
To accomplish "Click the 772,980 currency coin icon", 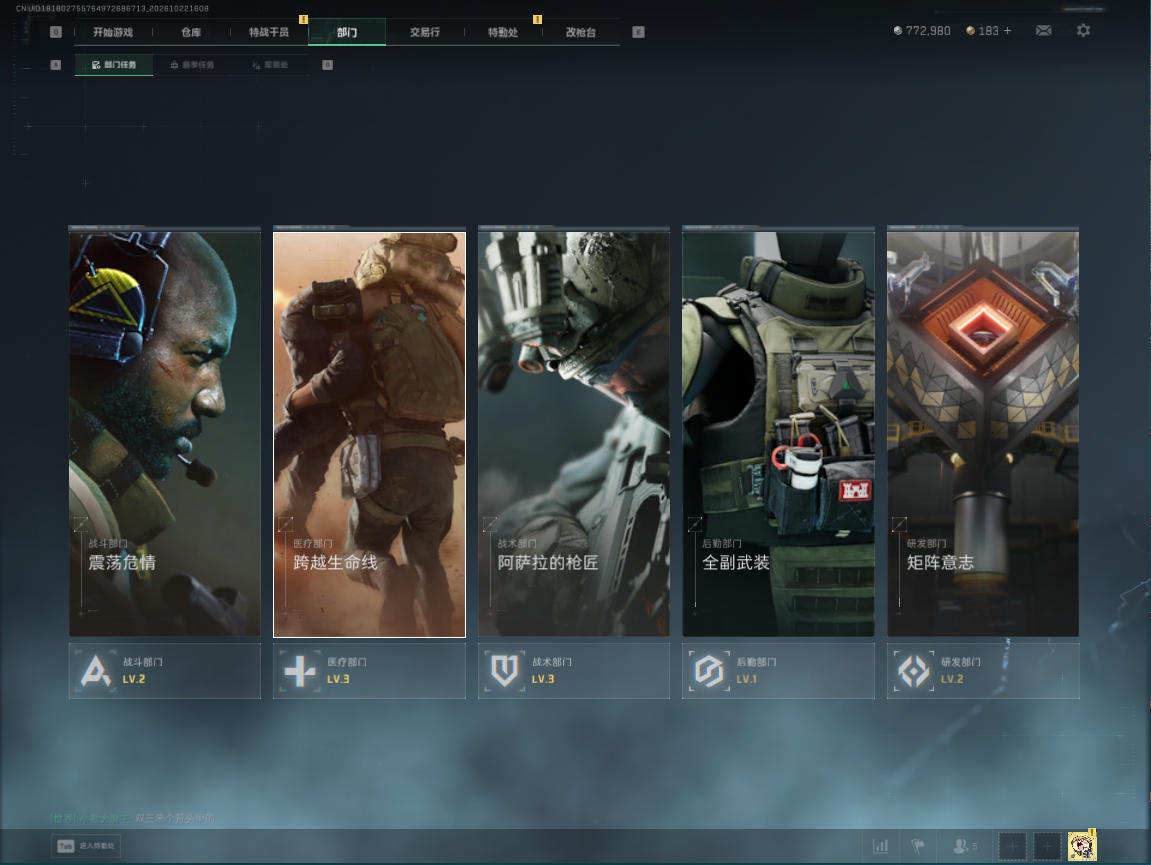I will (x=898, y=31).
